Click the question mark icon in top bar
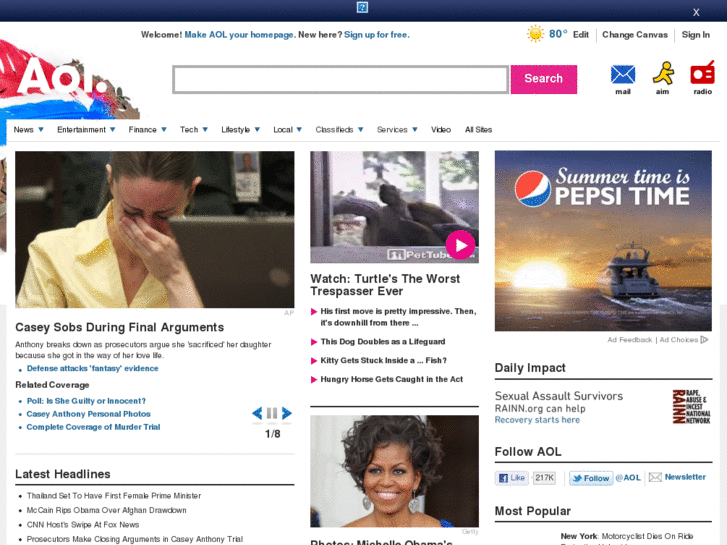The image size is (727, 545). (x=363, y=7)
